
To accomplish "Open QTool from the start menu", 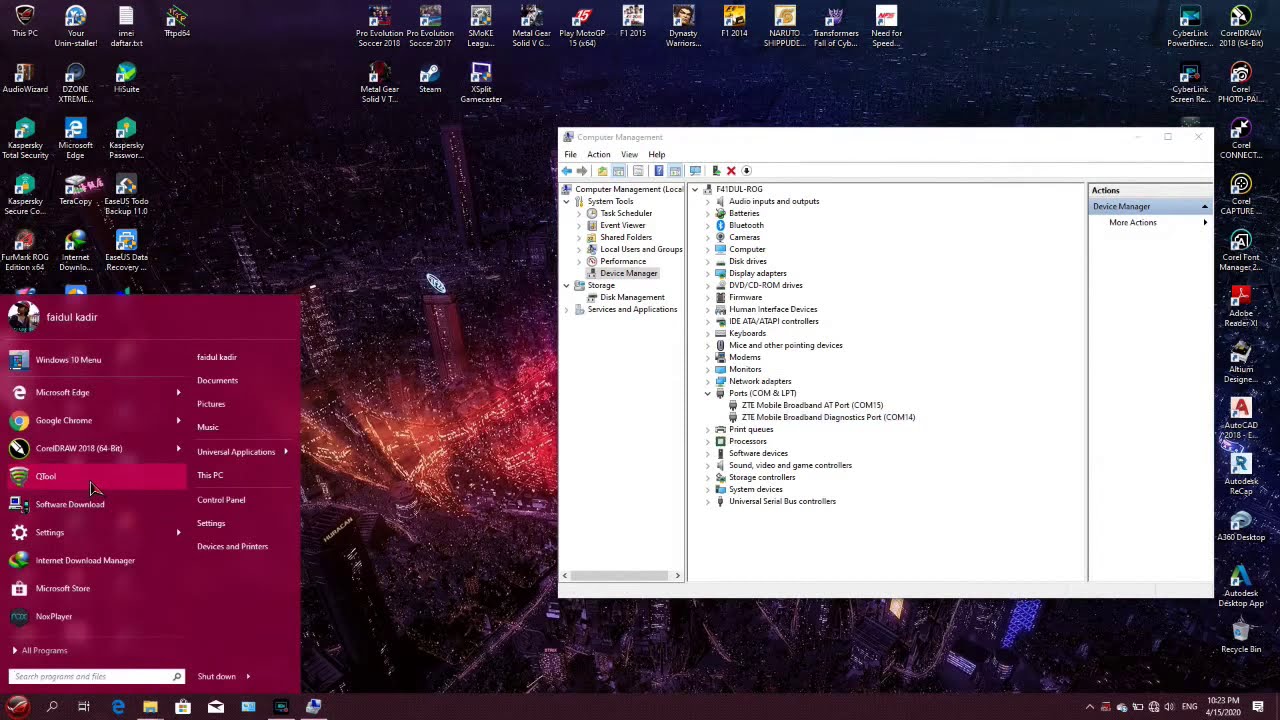I will coord(96,476).
